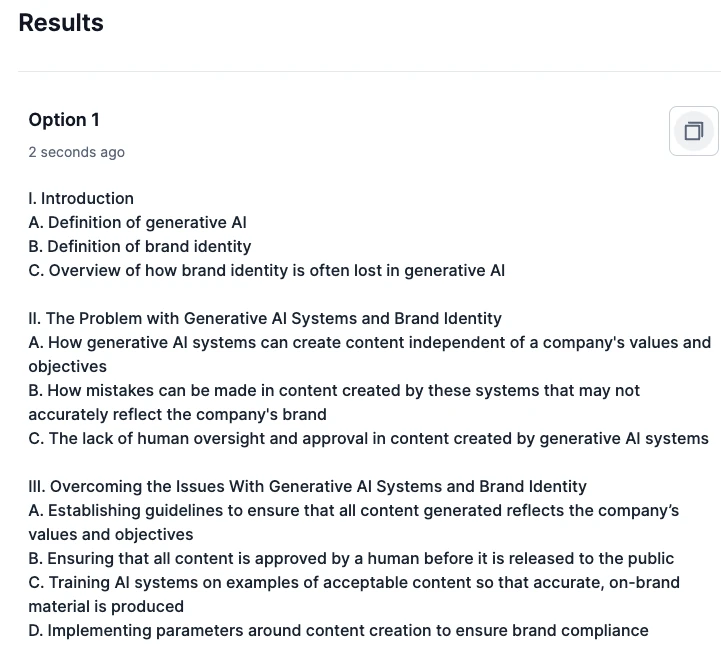Click 'material is produced' continuation text
721x669 pixels.
[x=106, y=606]
